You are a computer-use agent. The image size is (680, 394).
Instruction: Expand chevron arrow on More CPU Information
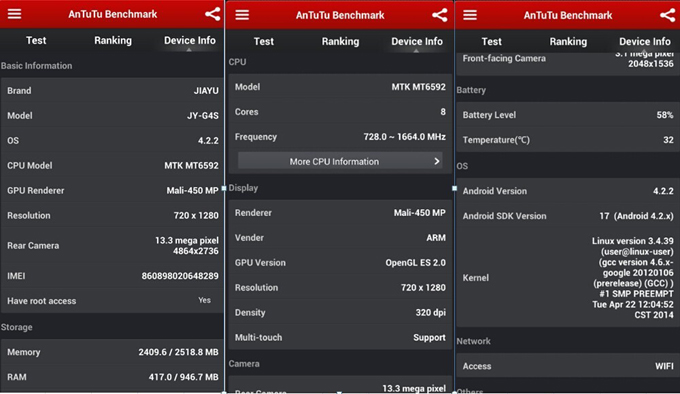tap(437, 161)
